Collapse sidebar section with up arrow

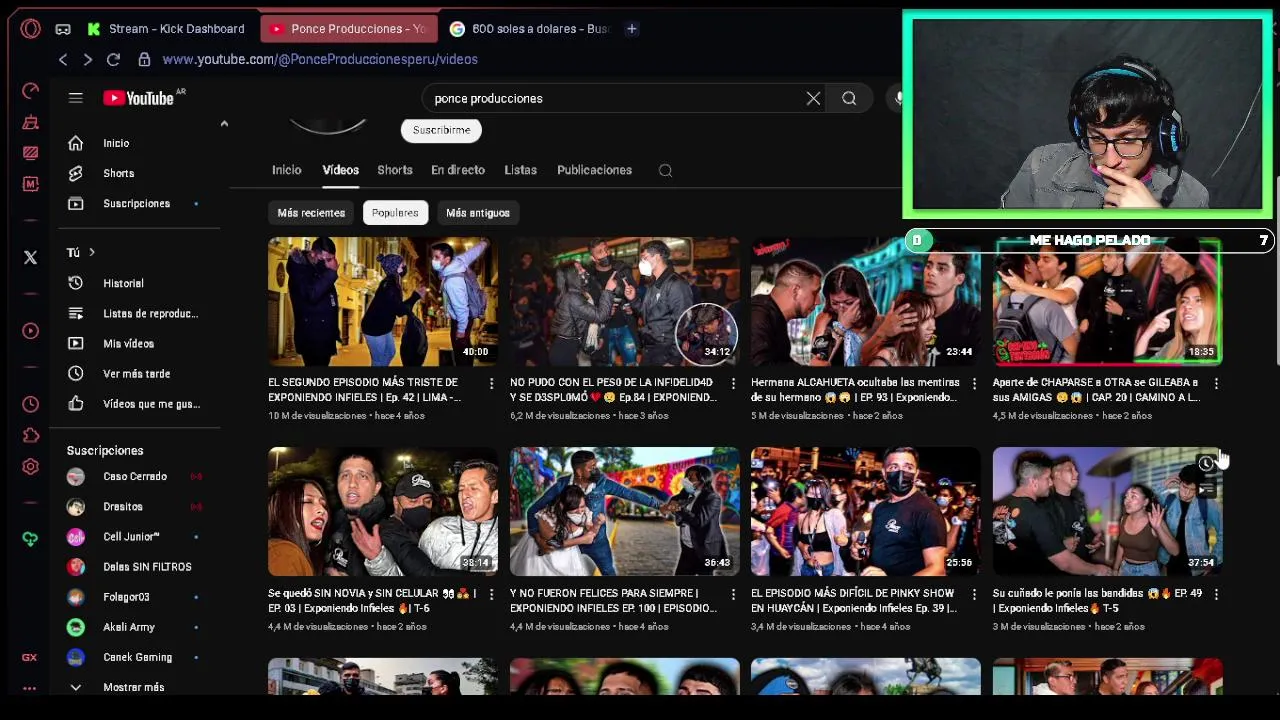pyautogui.click(x=224, y=123)
